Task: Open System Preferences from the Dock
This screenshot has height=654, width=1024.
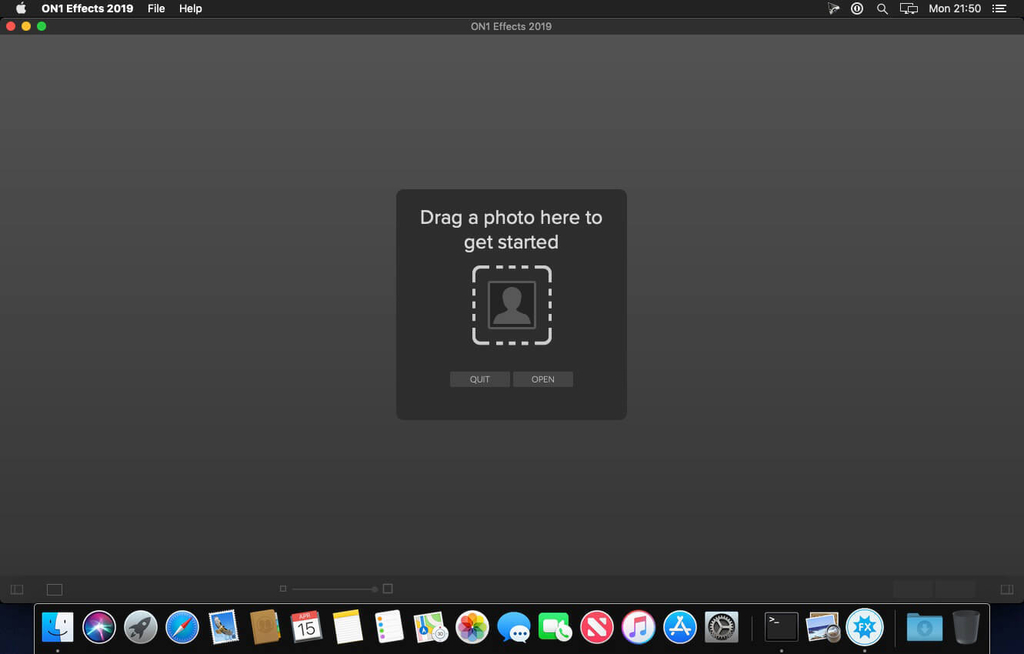Action: (721, 627)
